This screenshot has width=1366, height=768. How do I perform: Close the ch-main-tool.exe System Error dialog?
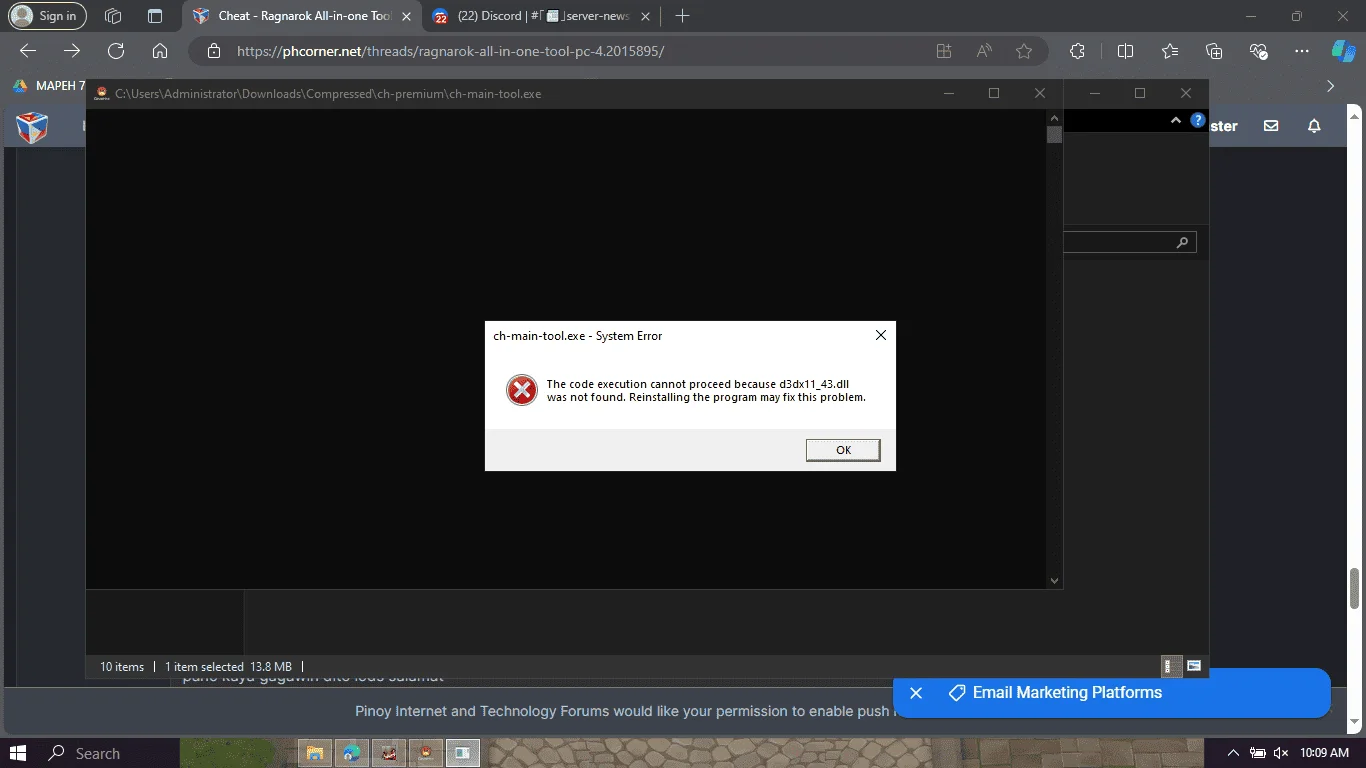coord(881,336)
